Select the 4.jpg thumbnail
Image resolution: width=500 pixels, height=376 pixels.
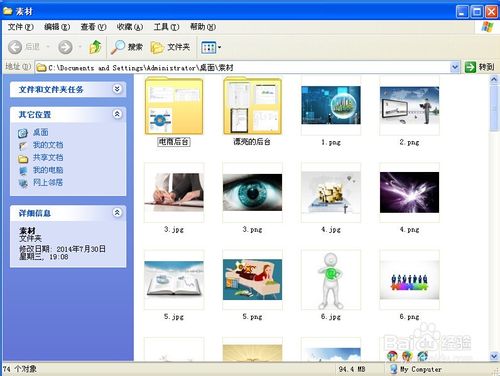pyautogui.click(x=331, y=192)
